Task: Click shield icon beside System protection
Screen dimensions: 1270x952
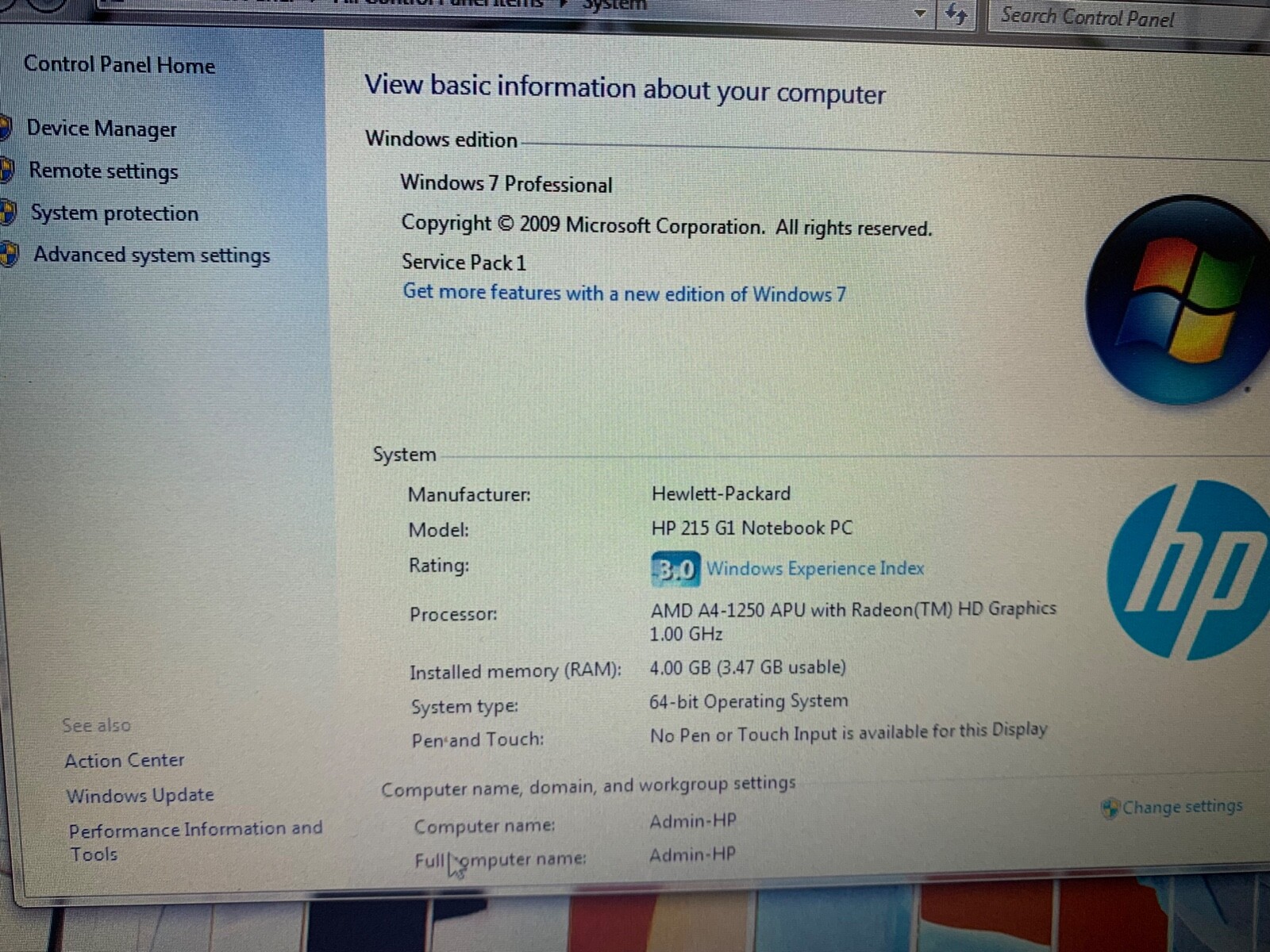Action: point(8,212)
